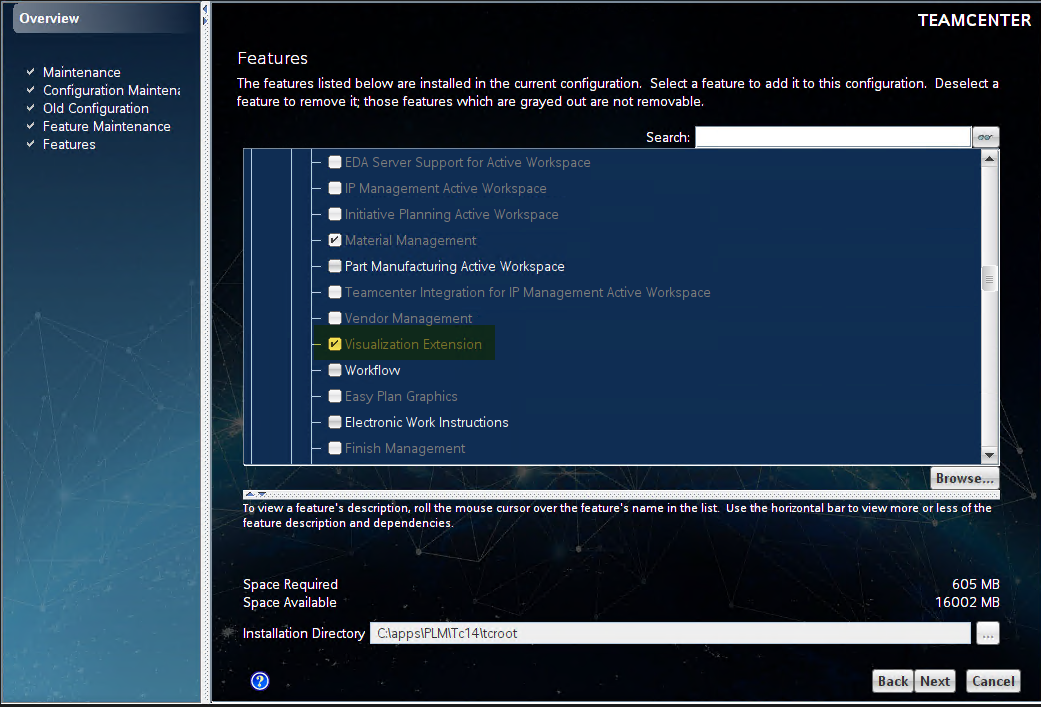The width and height of the screenshot is (1041, 707).
Task: Enable the Workflow feature checkbox
Action: (334, 370)
